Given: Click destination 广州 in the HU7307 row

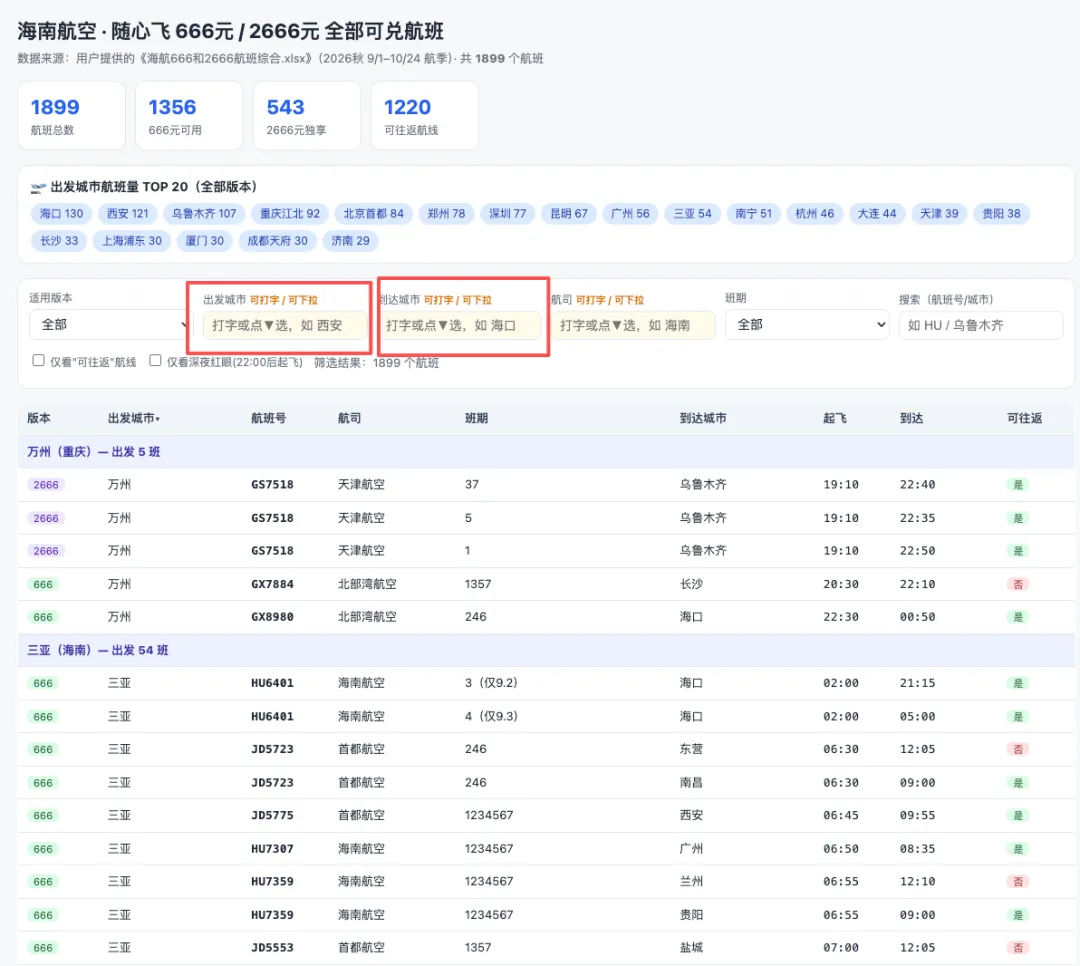Looking at the screenshot, I should coord(691,849).
